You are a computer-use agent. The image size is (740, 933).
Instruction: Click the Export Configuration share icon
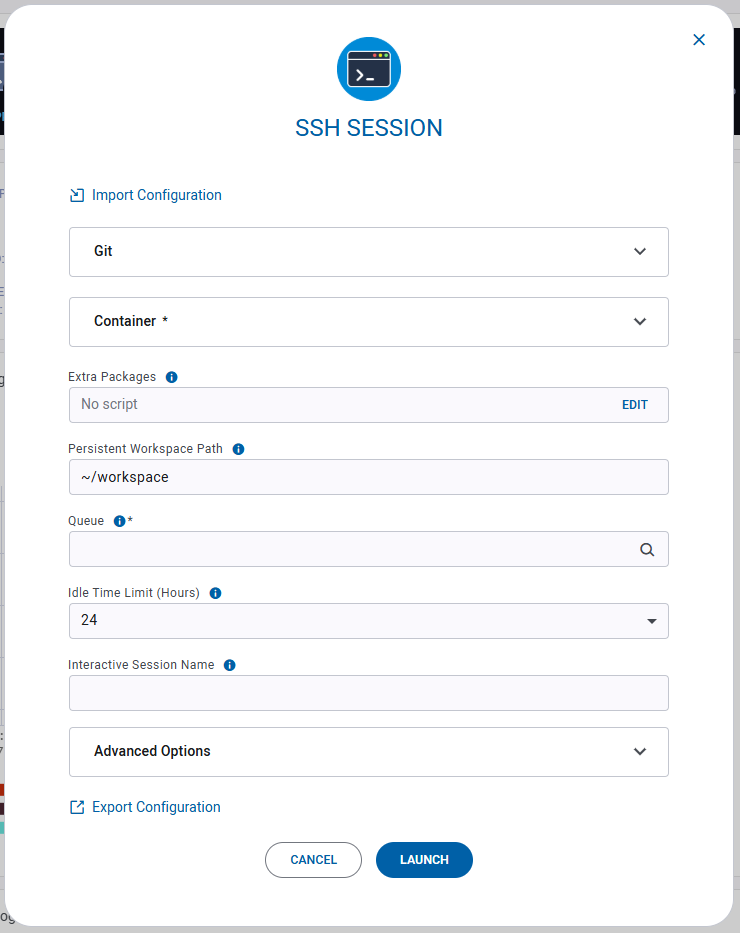pos(77,807)
